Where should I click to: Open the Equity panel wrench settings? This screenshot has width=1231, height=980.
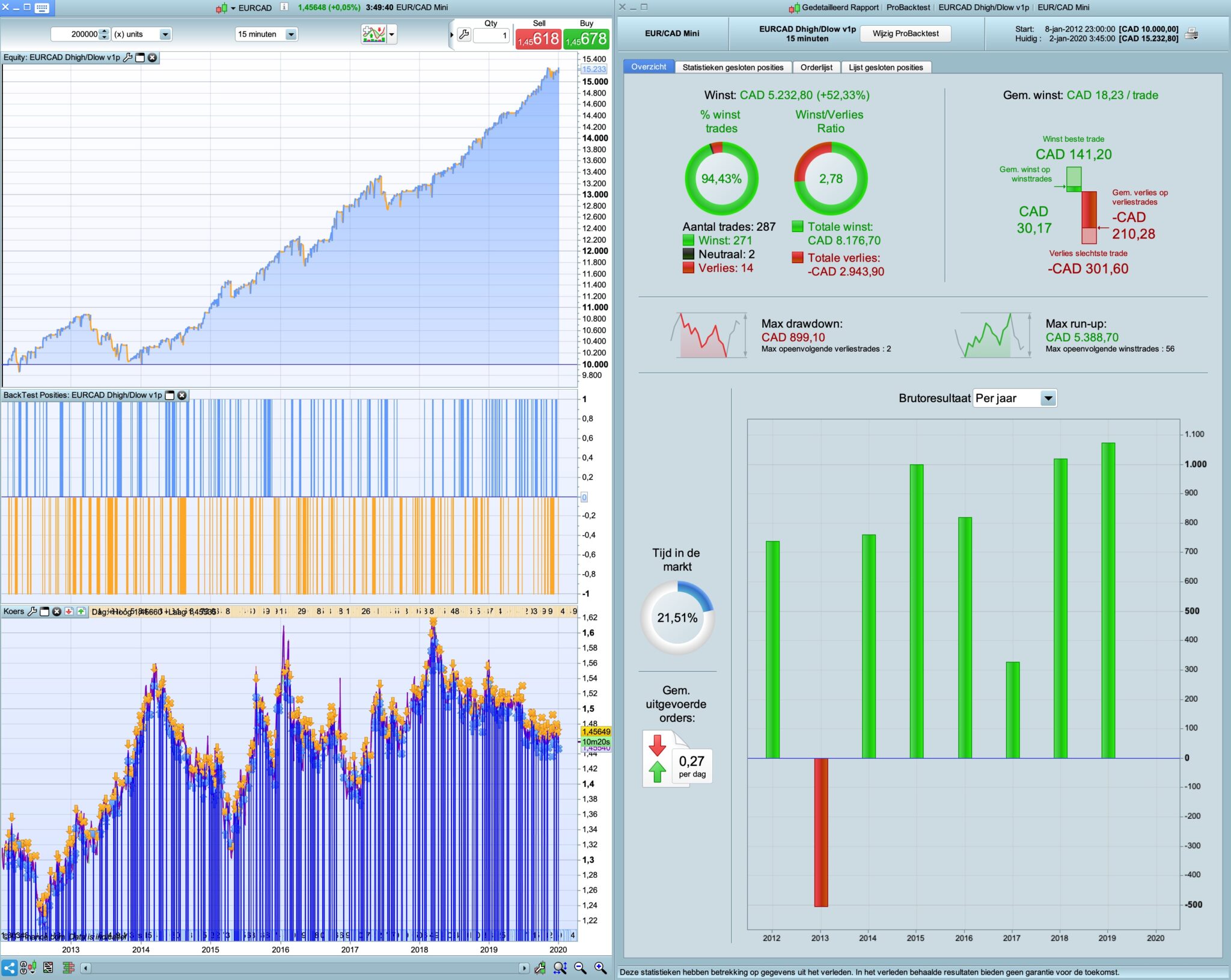127,58
